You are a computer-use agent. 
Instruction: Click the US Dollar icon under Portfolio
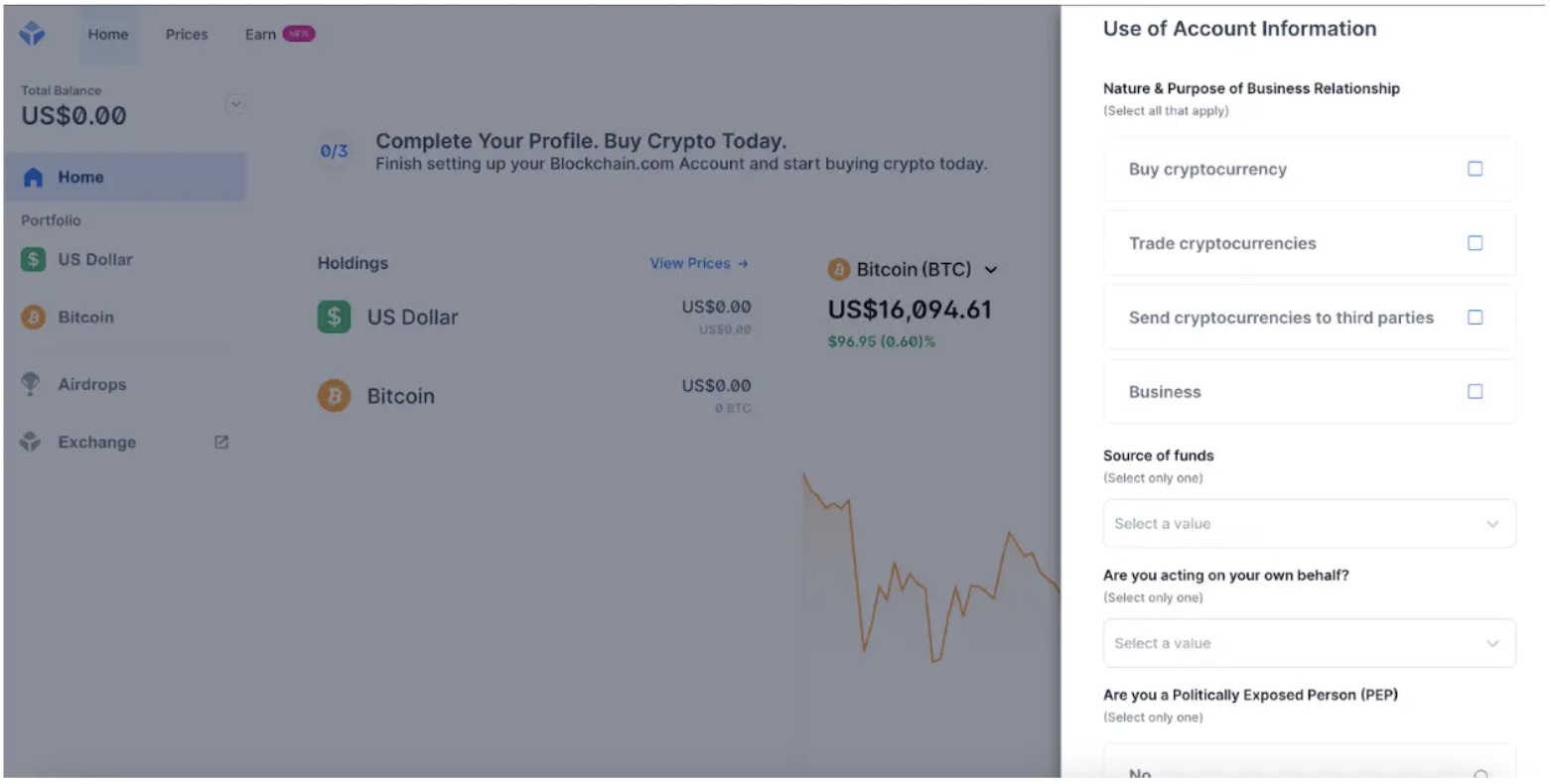(33, 259)
